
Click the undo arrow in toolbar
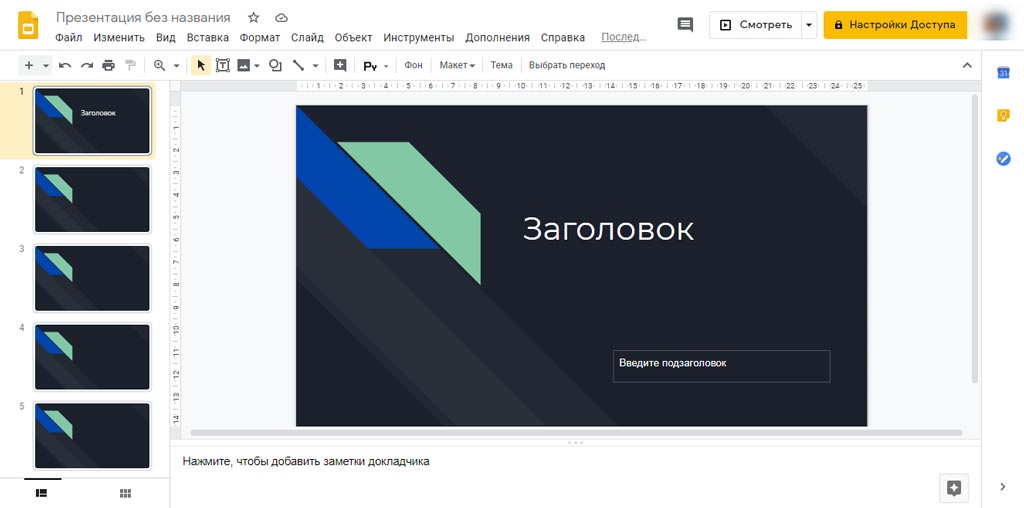pos(65,65)
